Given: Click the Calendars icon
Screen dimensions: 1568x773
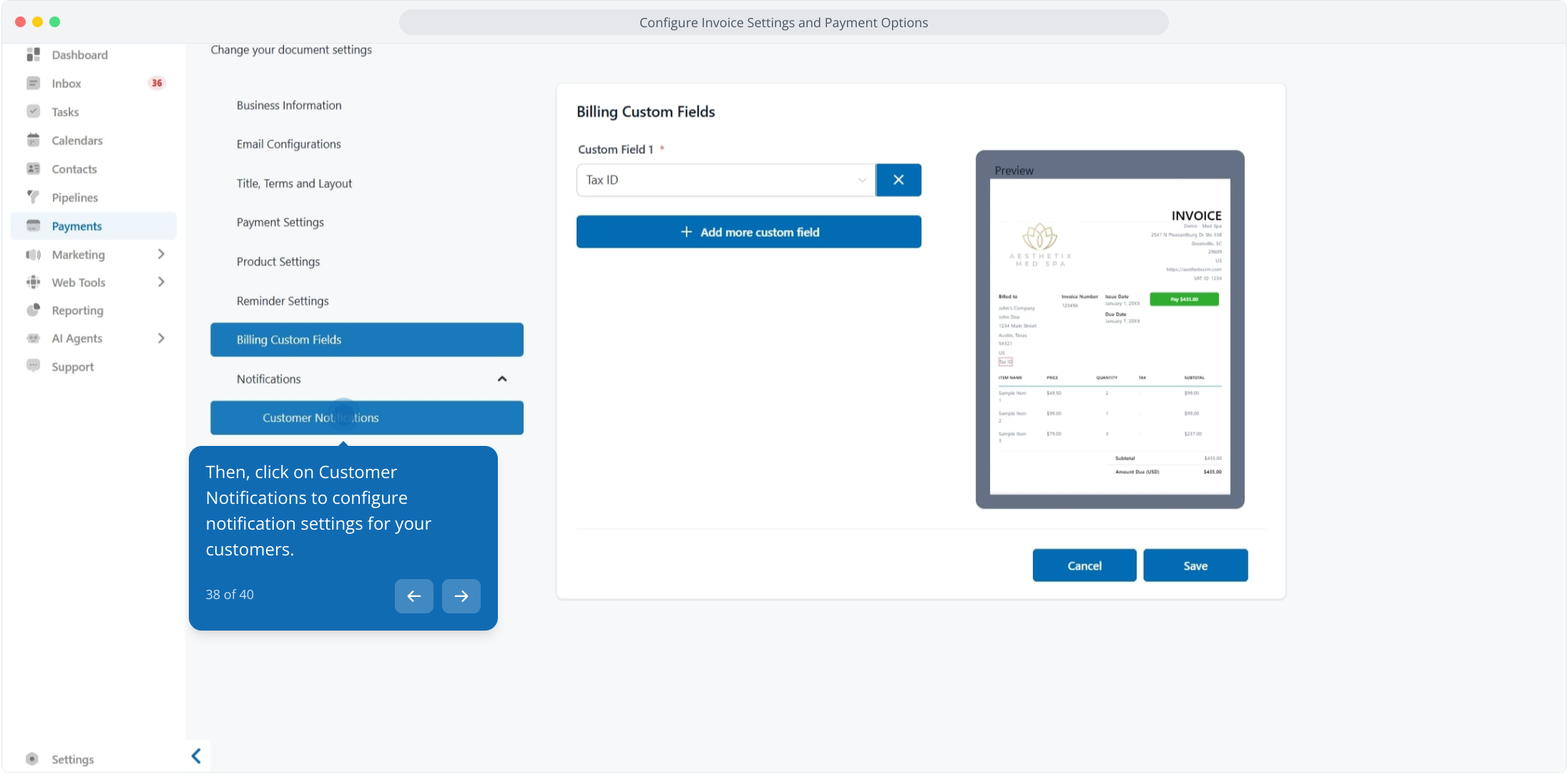Looking at the screenshot, I should 33,140.
